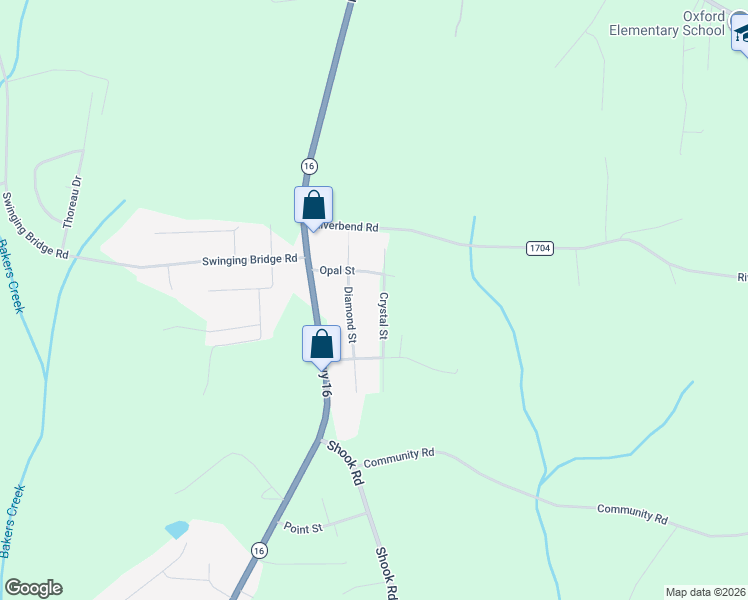Screen dimensions: 748x600
Task: Click the Oxford Elementary School label
Action: click(667, 23)
